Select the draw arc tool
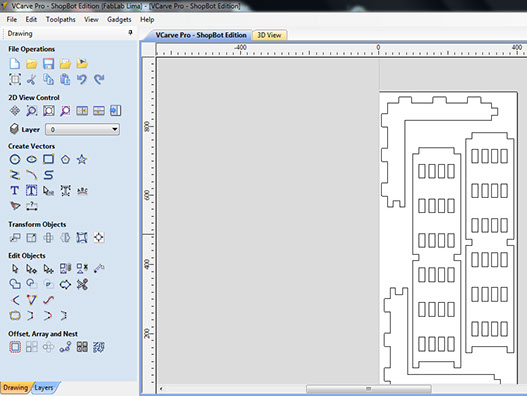This screenshot has height=396, width=527. click(x=32, y=175)
